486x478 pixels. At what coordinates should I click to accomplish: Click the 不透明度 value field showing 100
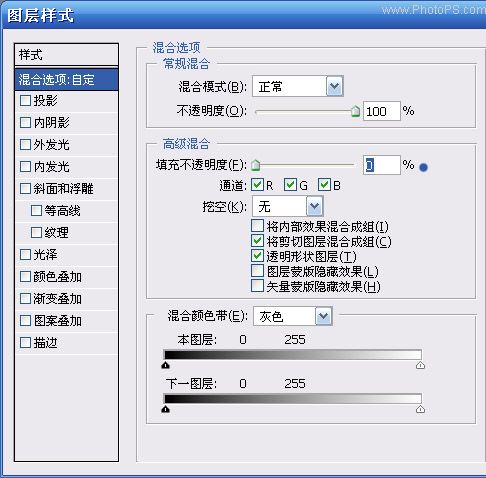(381, 111)
